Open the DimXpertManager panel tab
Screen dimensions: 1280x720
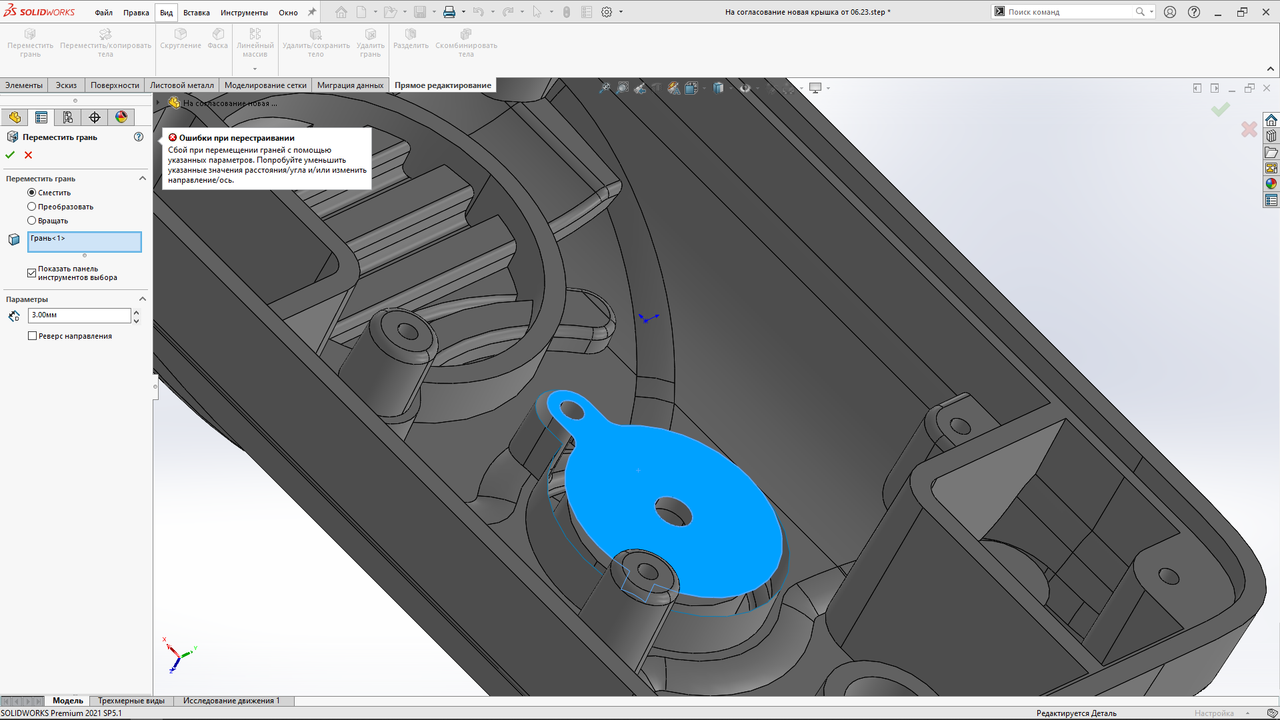tap(95, 117)
